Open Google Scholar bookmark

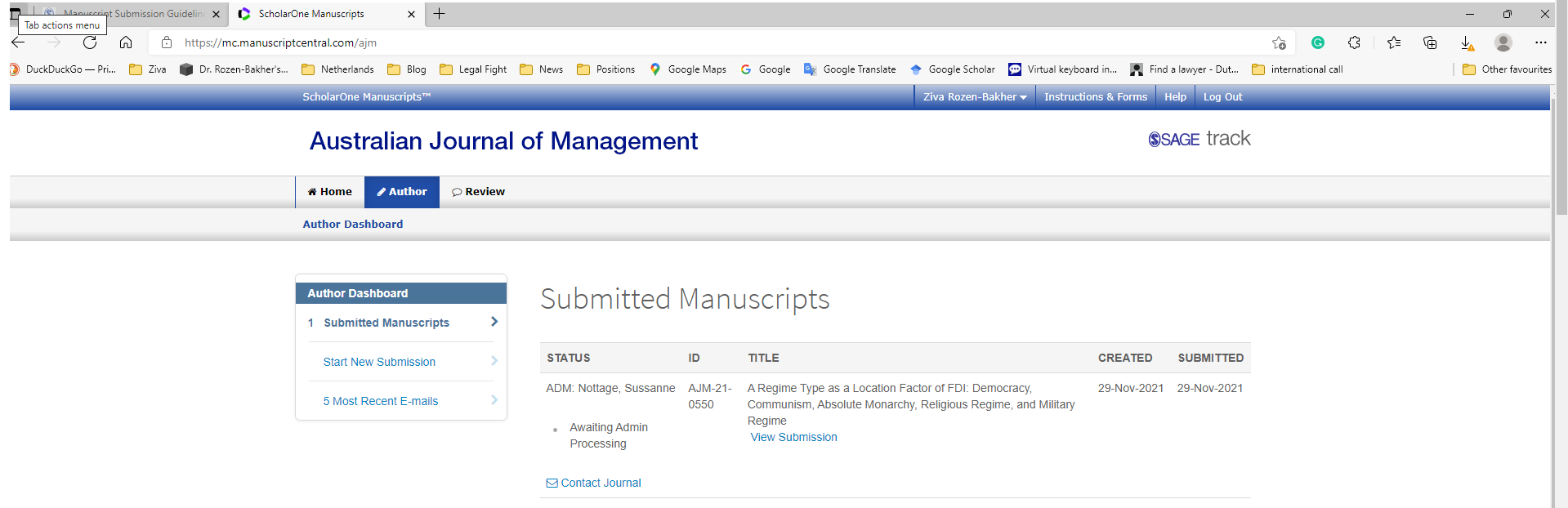click(x=953, y=69)
